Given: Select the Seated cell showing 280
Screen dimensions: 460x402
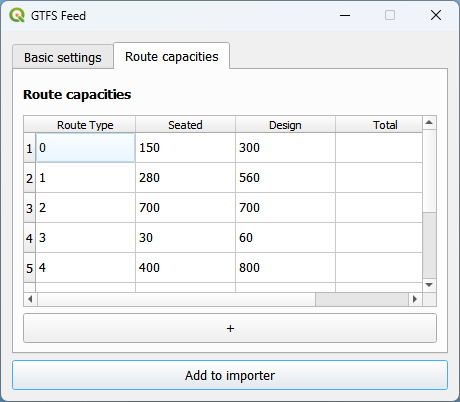Looking at the screenshot, I should click(185, 178).
